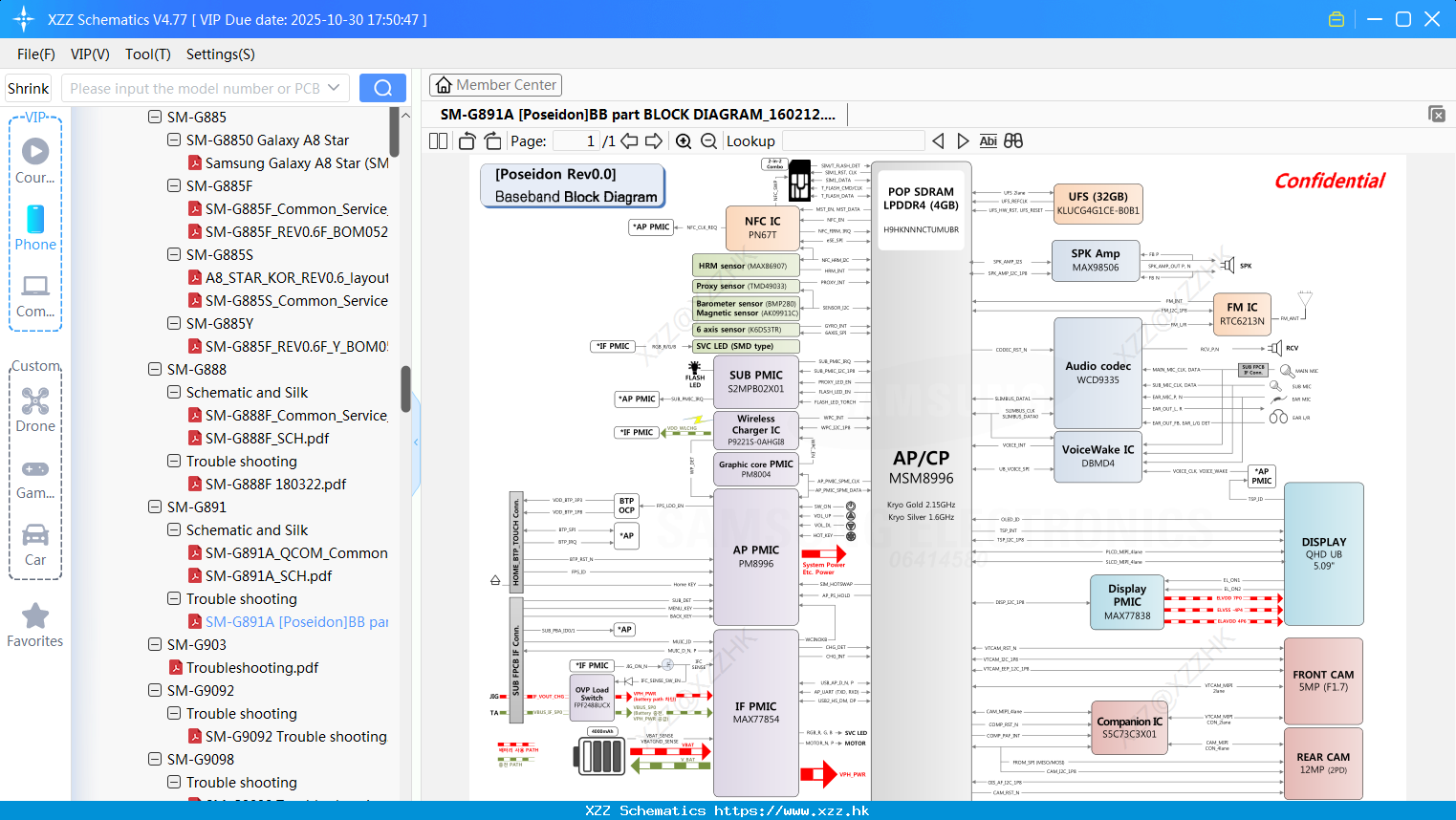Open SM-G885F_REV0.6F_BOM052 file
Viewport: 1456px width, 820px height.
click(x=296, y=231)
